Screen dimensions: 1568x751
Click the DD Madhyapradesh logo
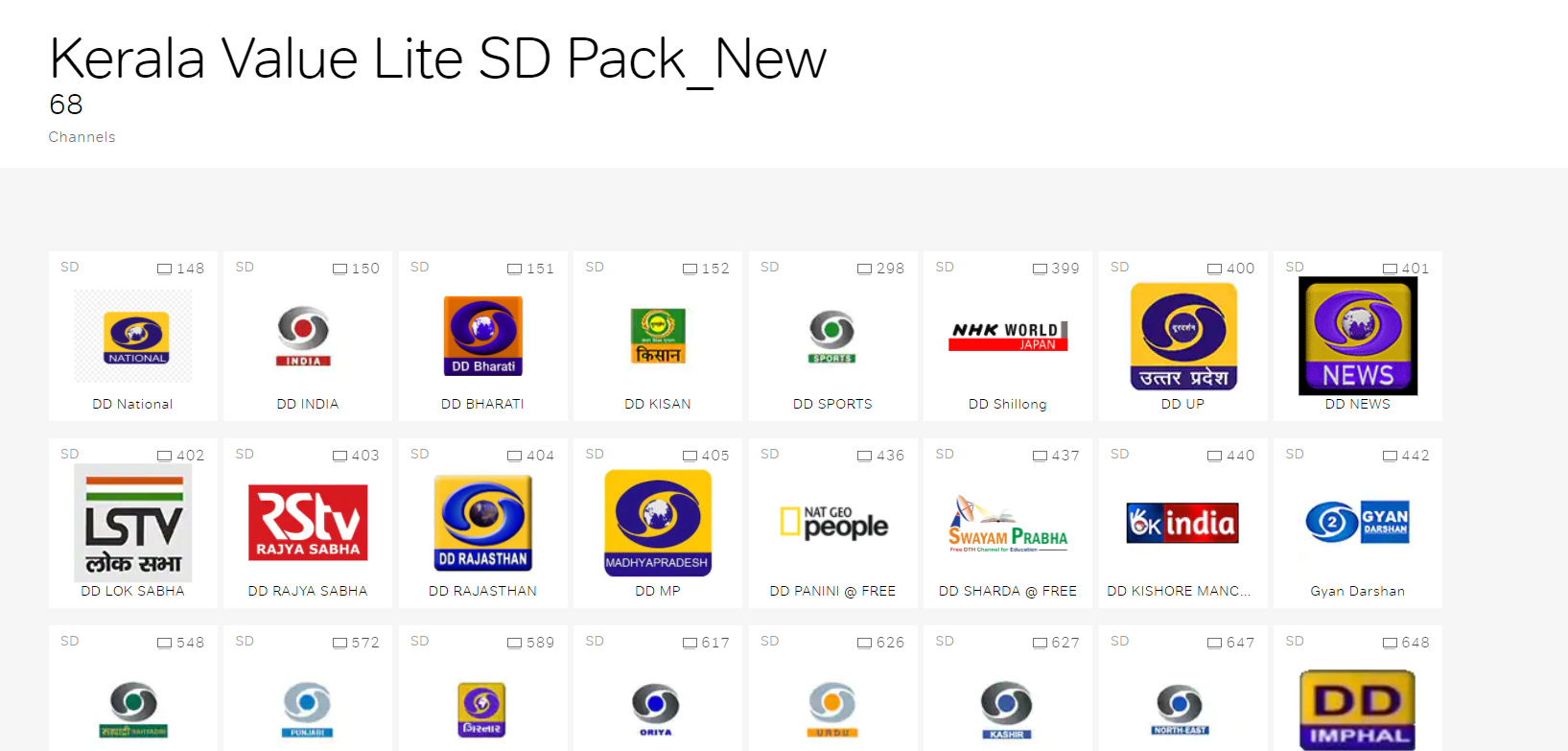click(x=658, y=523)
